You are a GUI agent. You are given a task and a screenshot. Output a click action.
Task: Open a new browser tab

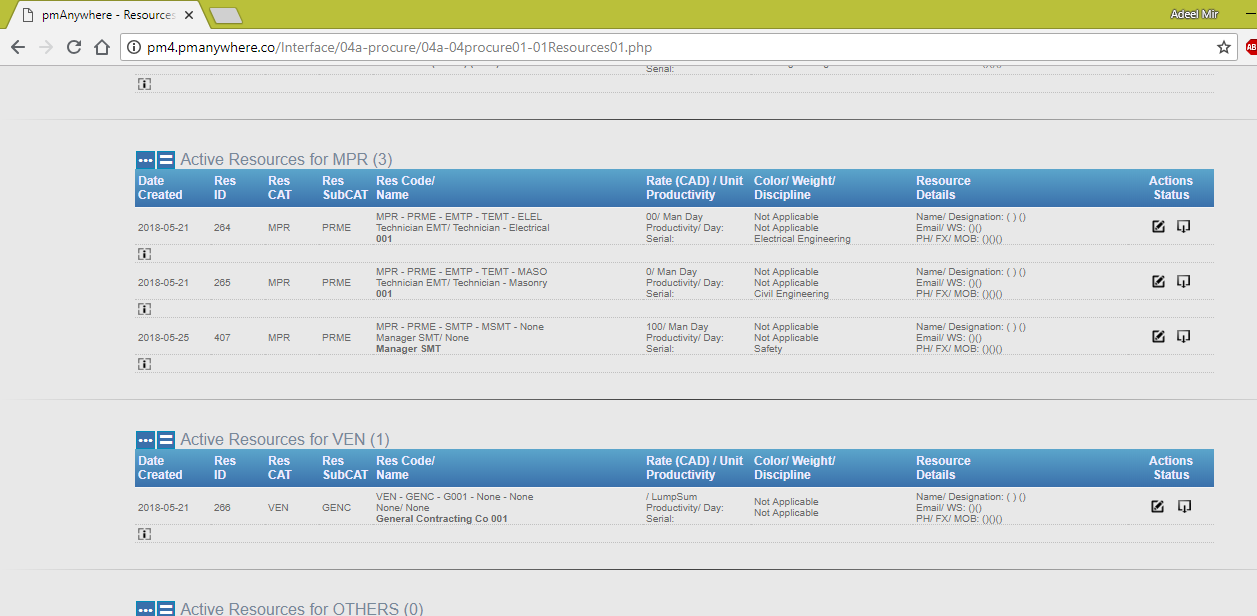click(226, 15)
